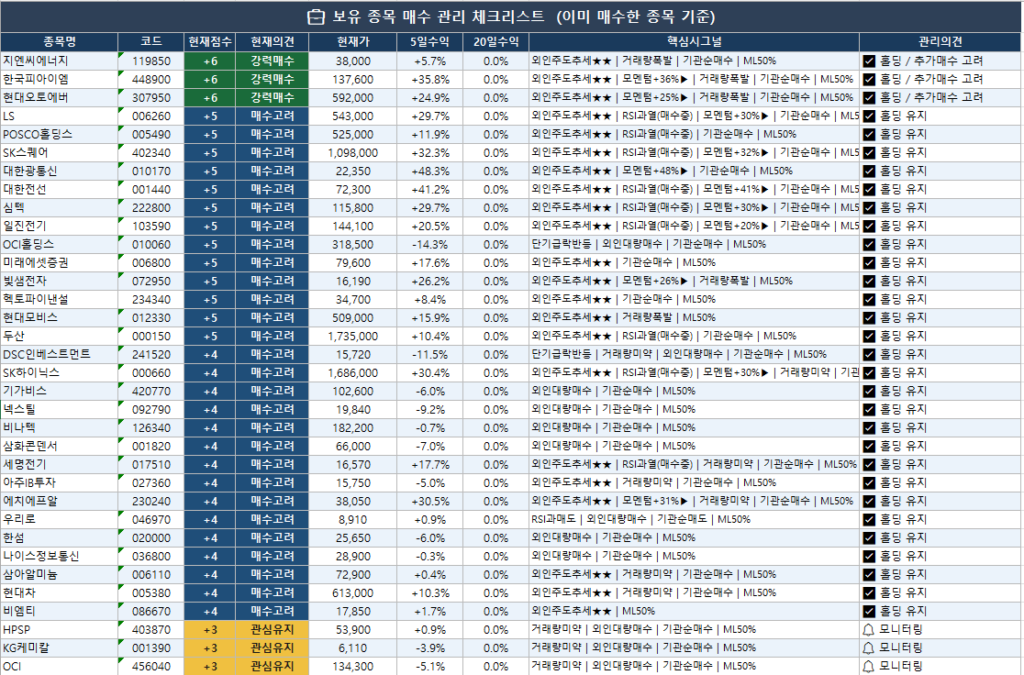Click the 관리의견 column header
The height and width of the screenshot is (675, 1024).
tap(941, 42)
